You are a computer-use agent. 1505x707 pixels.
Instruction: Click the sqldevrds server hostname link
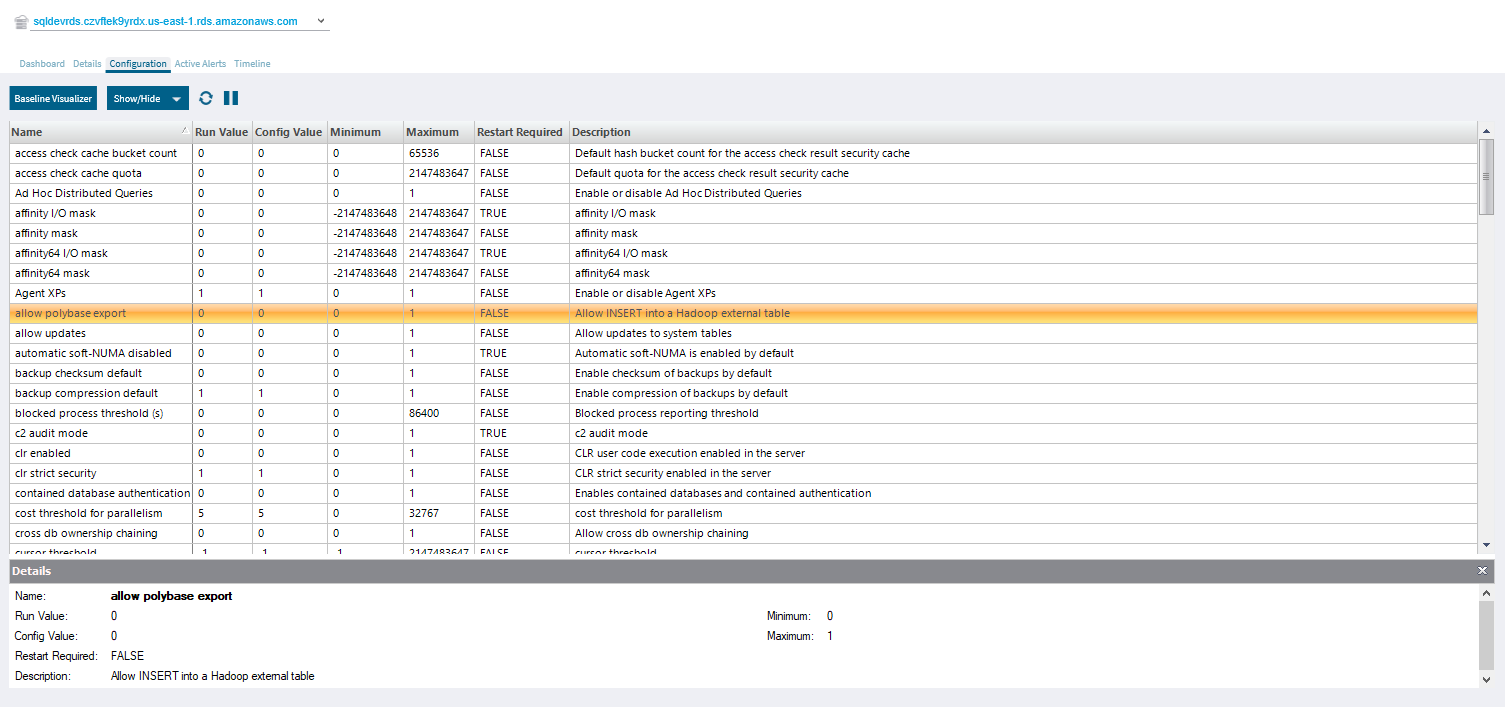coord(165,21)
